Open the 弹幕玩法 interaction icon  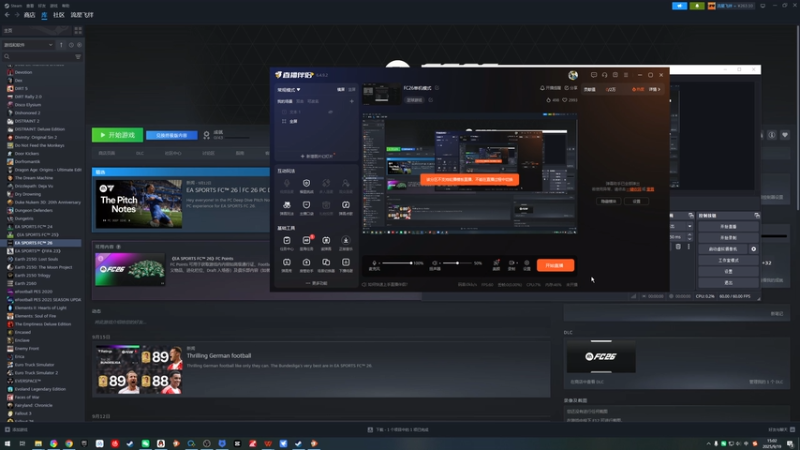click(x=287, y=207)
